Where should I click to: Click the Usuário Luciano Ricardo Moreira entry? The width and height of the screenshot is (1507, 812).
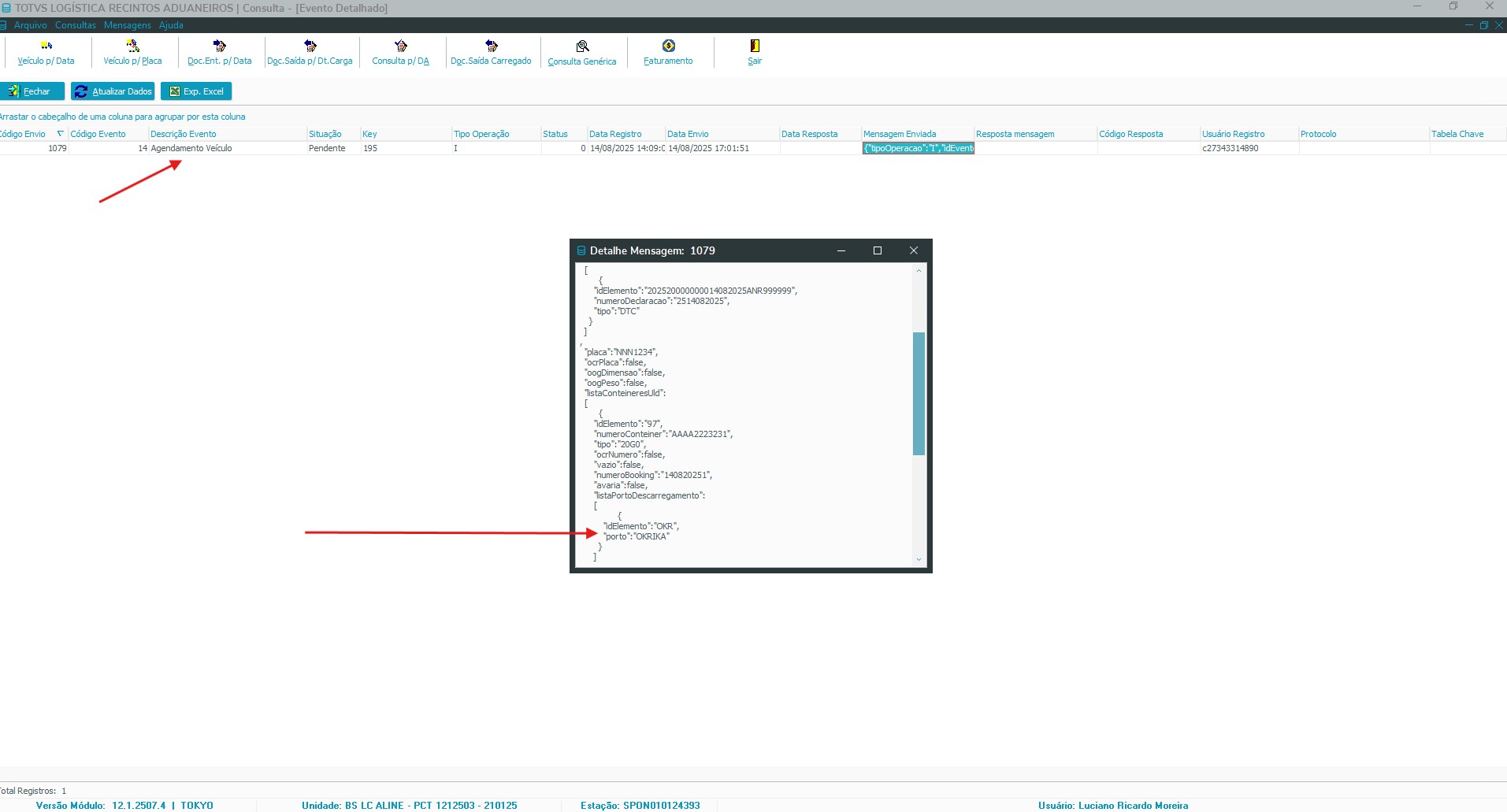click(x=1113, y=805)
